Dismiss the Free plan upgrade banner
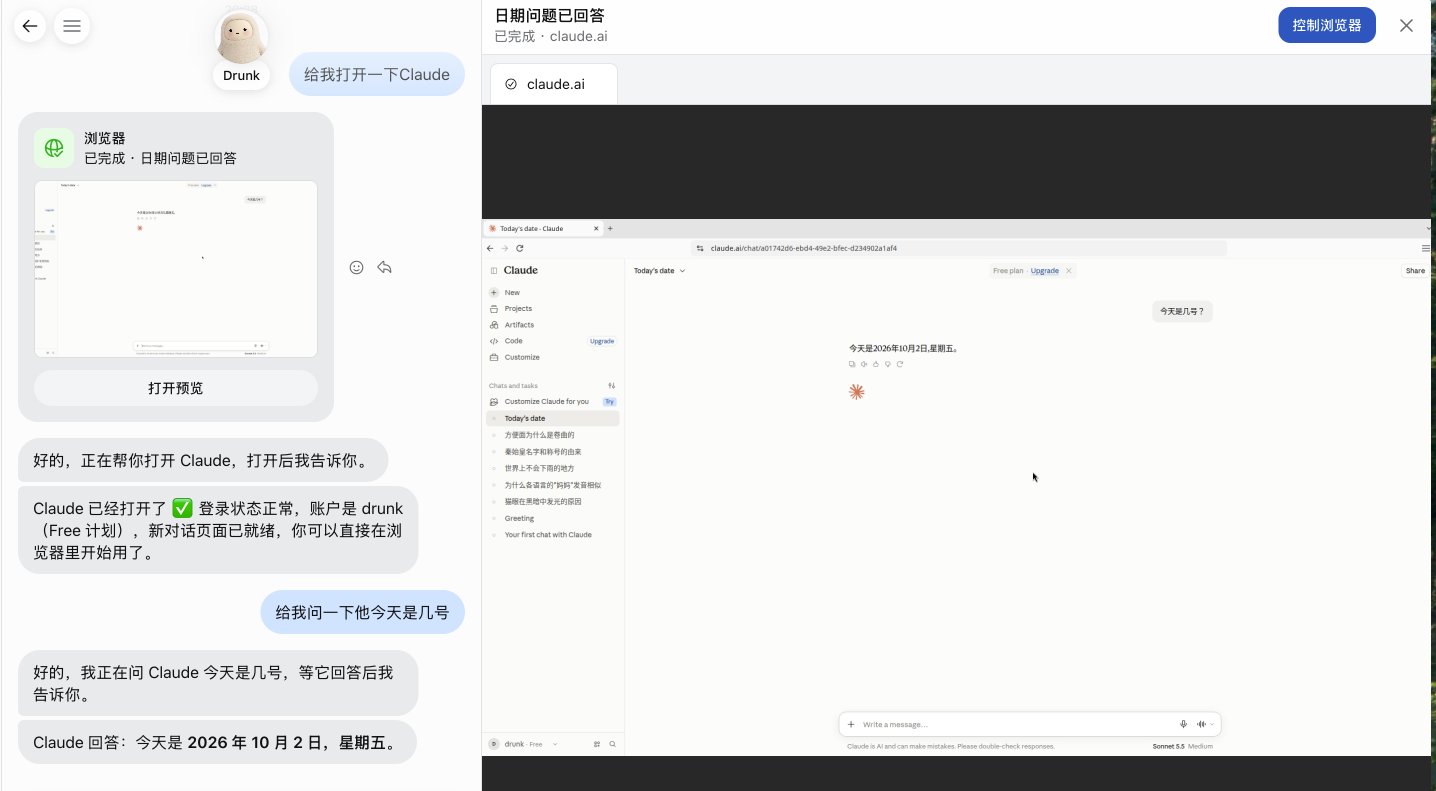This screenshot has height=791, width=1436. tap(1069, 271)
